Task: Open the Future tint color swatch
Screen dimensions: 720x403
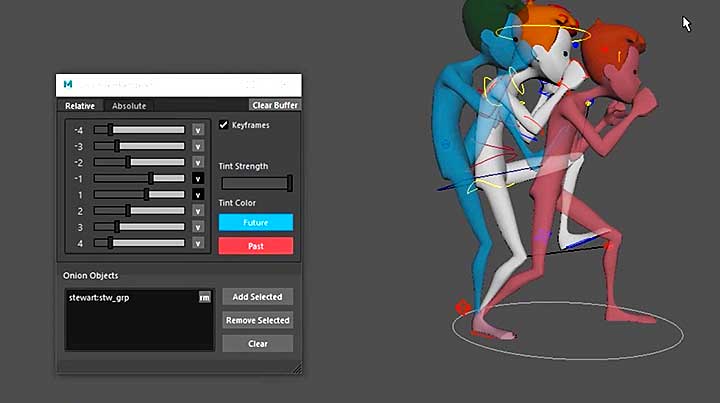Action: [256, 223]
